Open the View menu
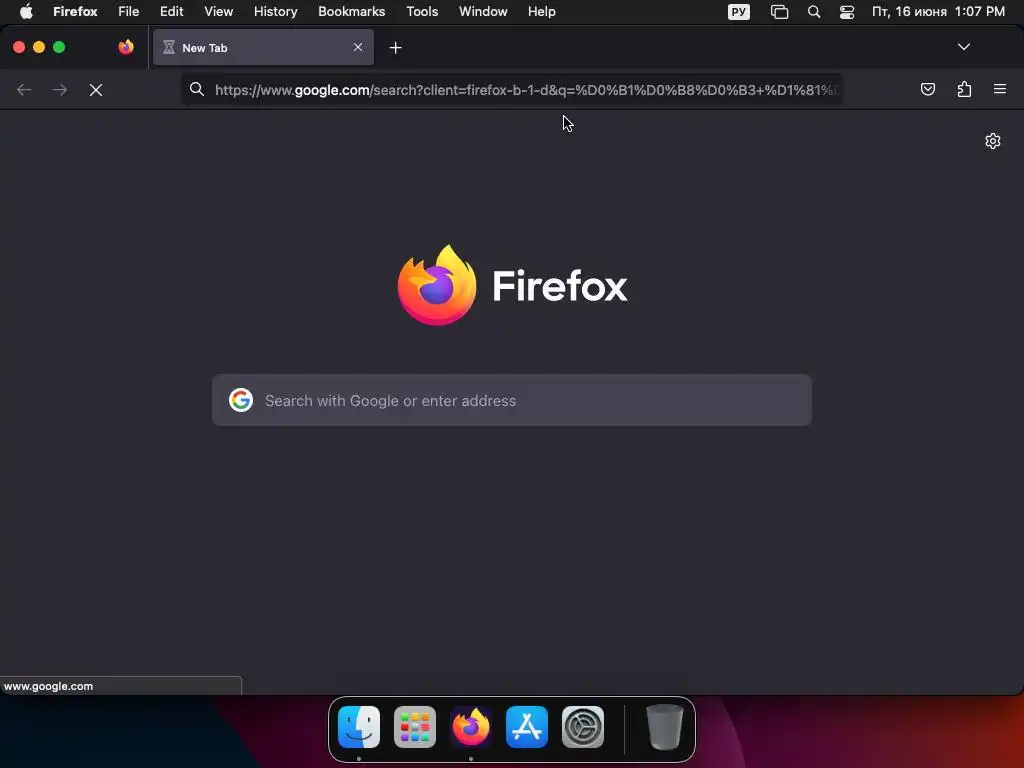Image resolution: width=1024 pixels, height=768 pixels. [219, 12]
